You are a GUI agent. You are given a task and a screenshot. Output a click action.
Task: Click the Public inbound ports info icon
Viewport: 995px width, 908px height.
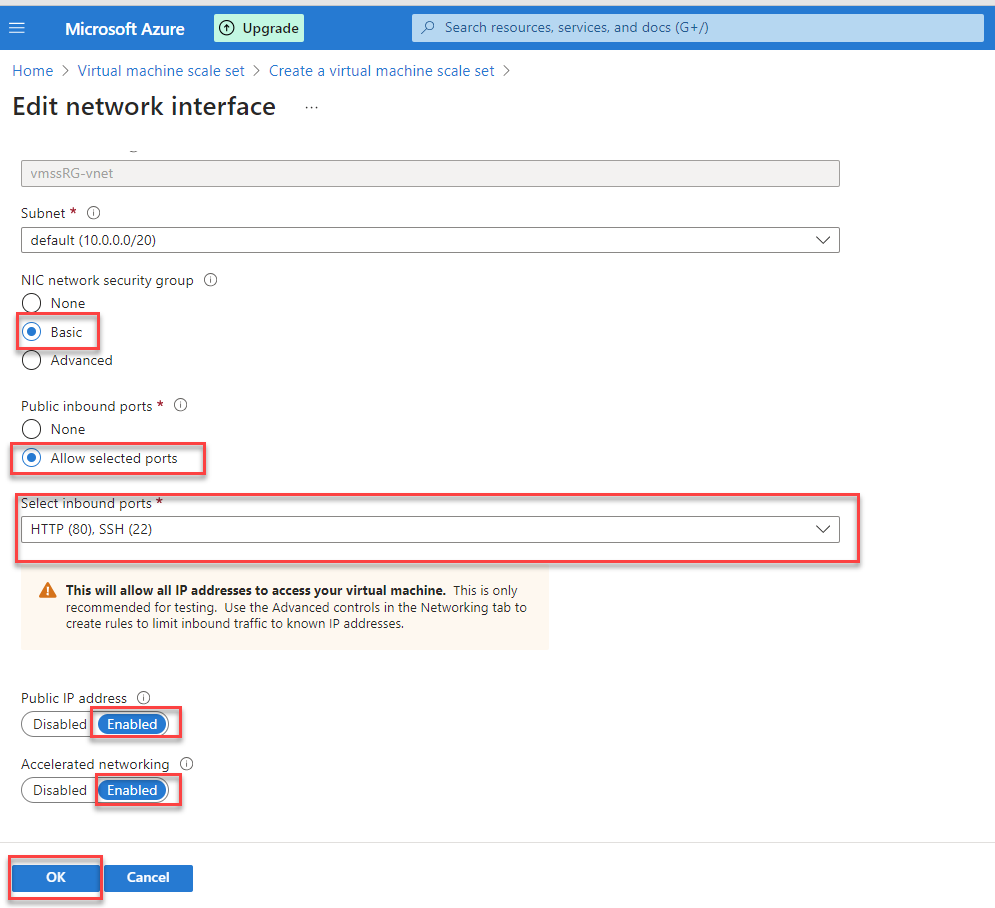click(180, 405)
